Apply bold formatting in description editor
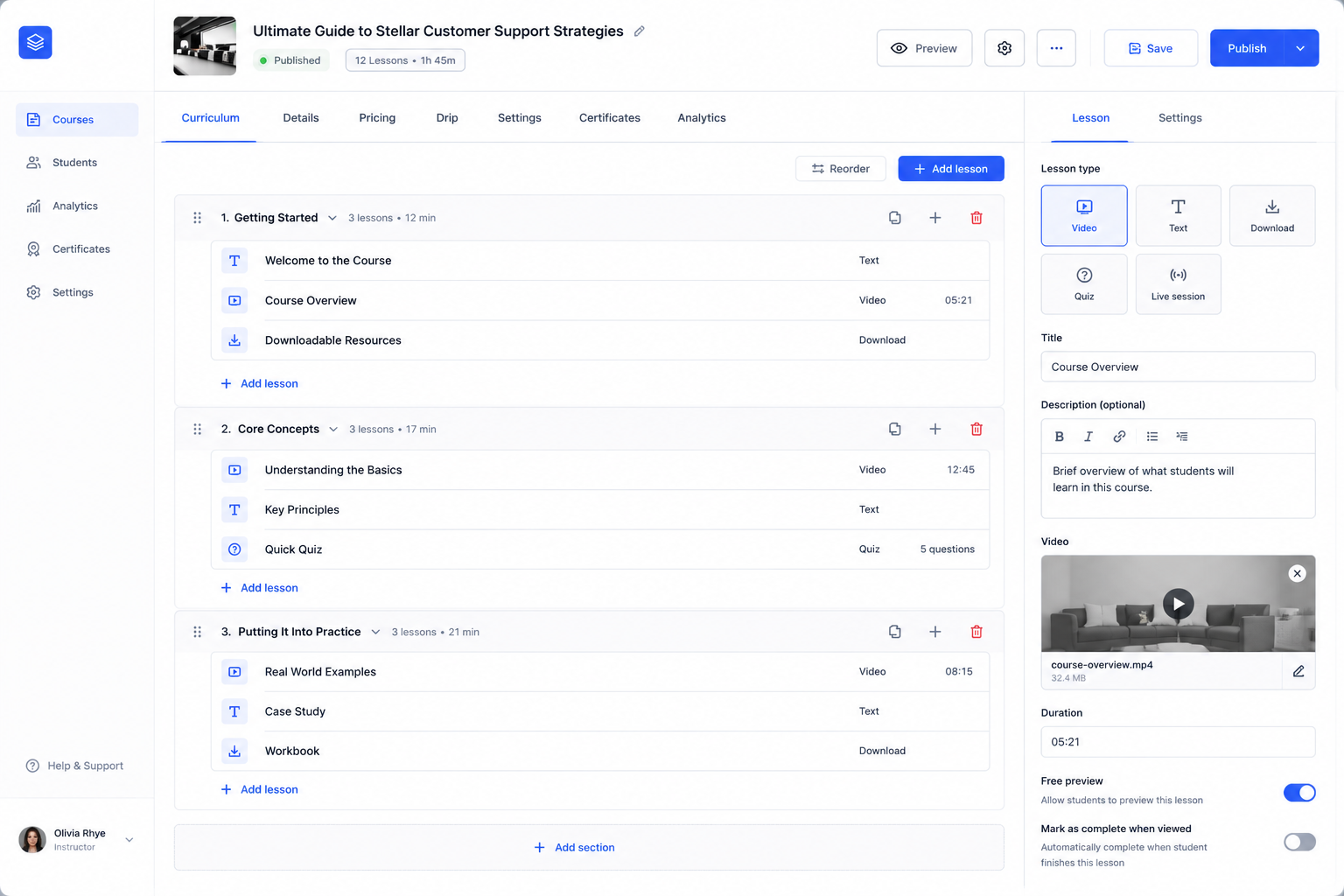 pyautogui.click(x=1060, y=437)
